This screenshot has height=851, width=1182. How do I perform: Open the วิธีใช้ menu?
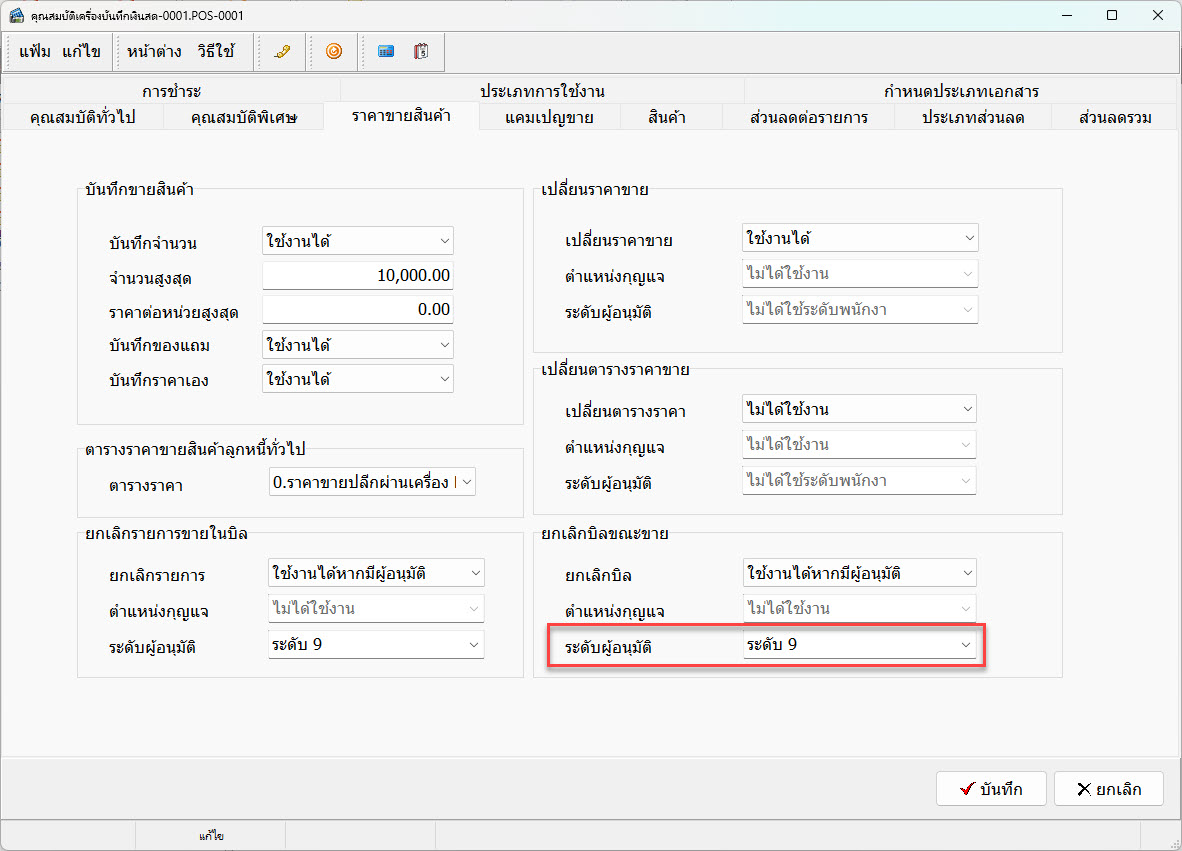216,52
